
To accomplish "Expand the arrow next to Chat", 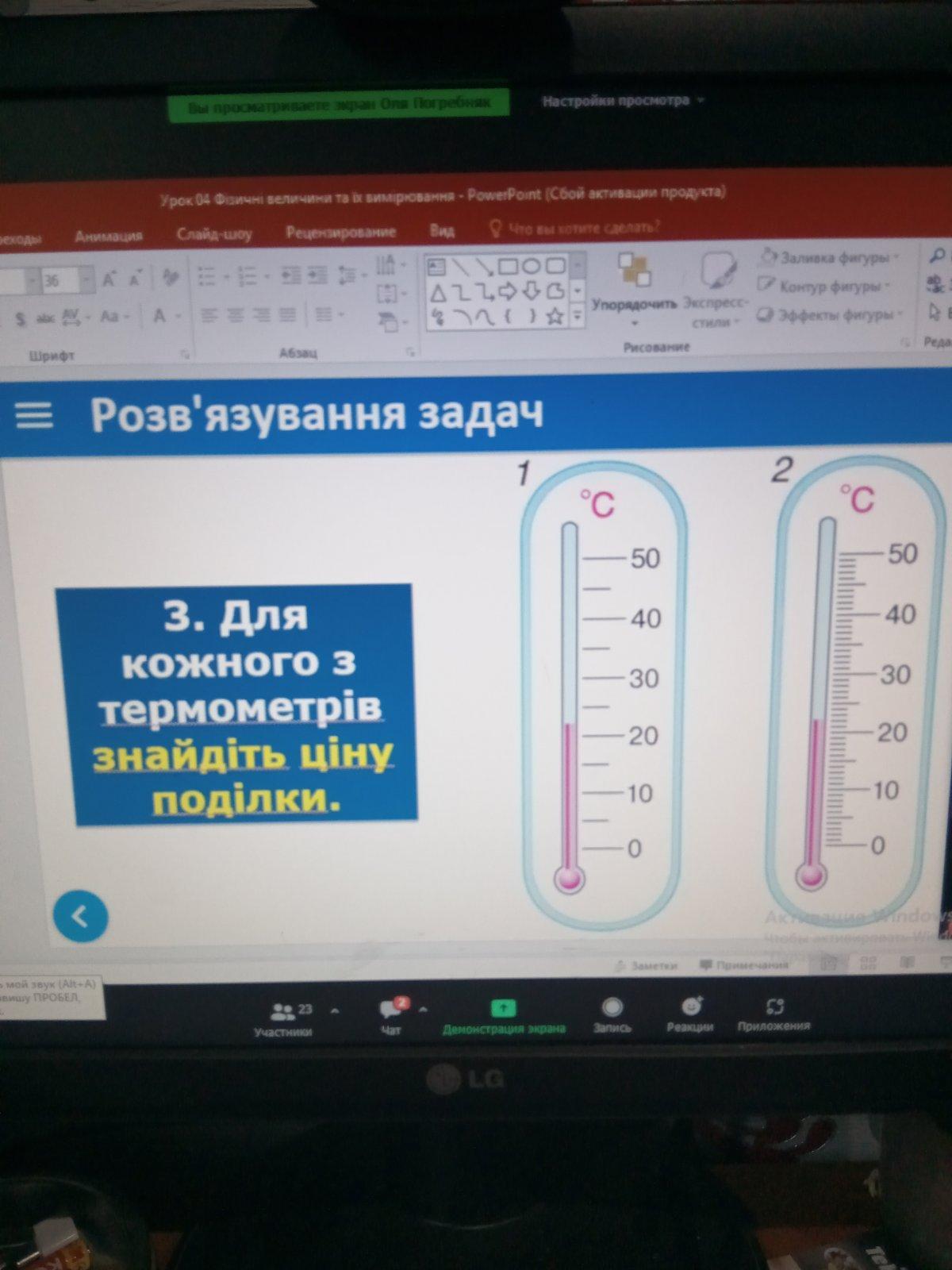I will coord(423,1010).
